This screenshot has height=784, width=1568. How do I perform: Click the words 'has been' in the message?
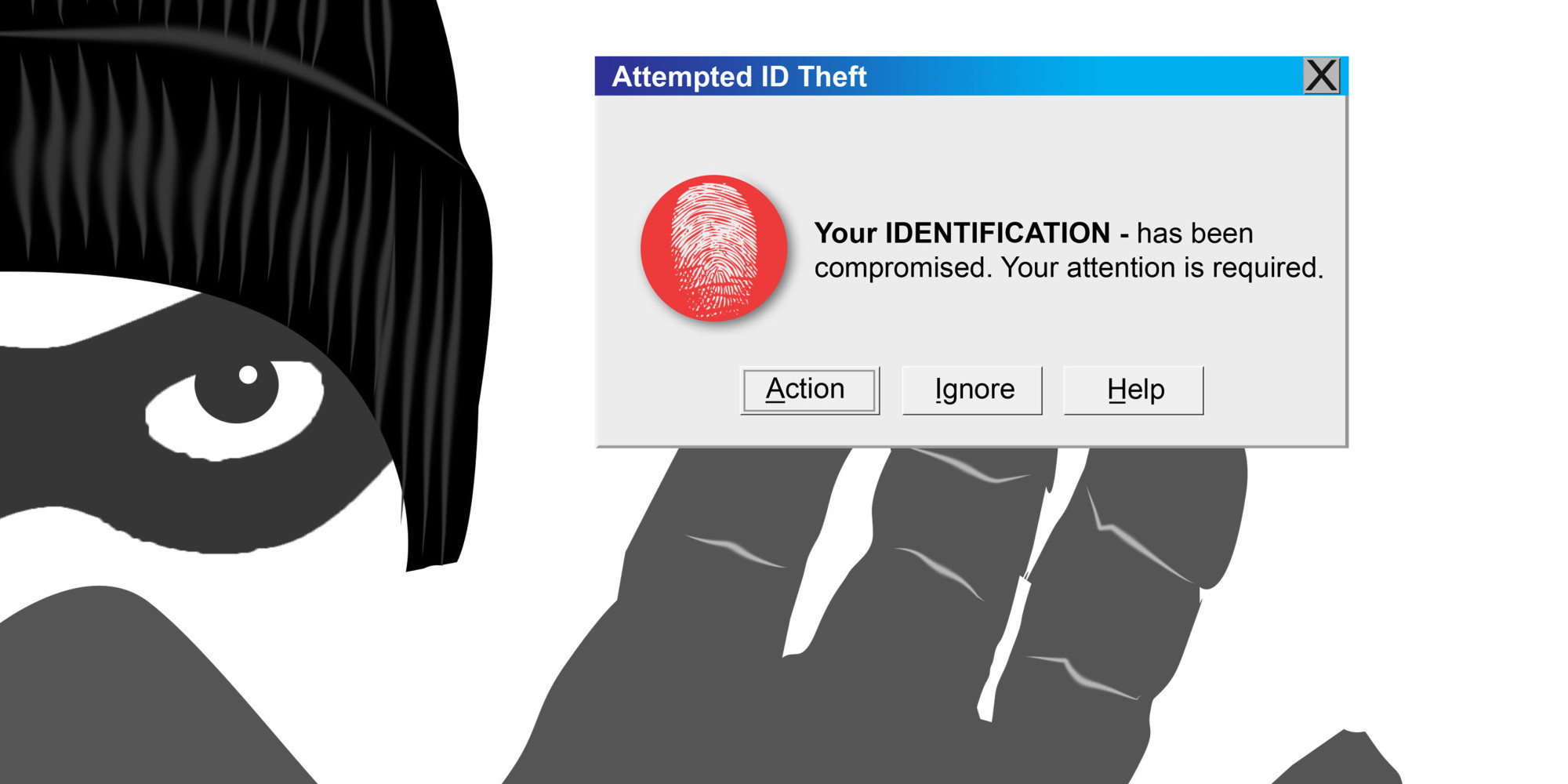click(x=1195, y=233)
